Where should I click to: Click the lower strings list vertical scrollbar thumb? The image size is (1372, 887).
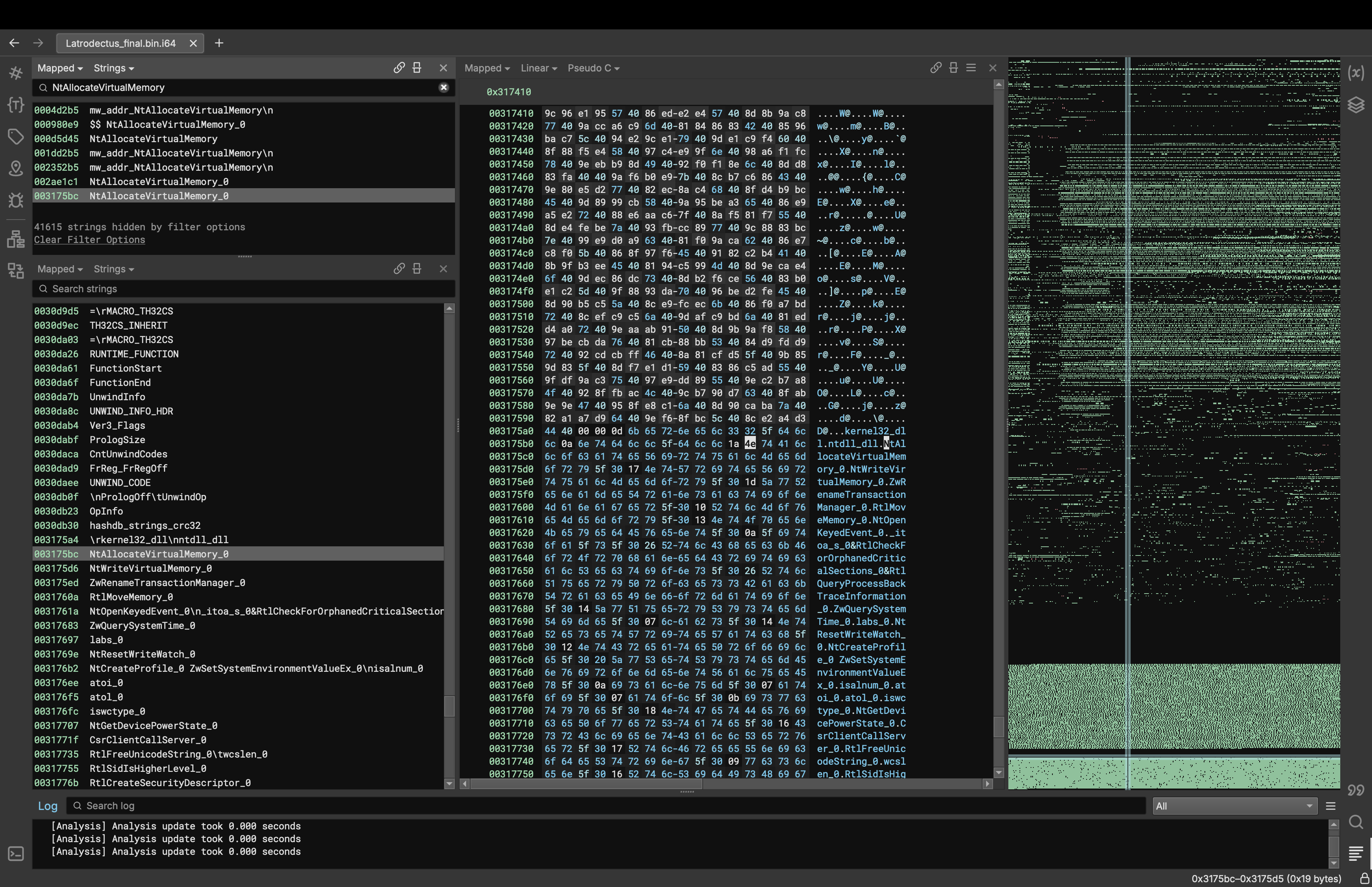[449, 706]
